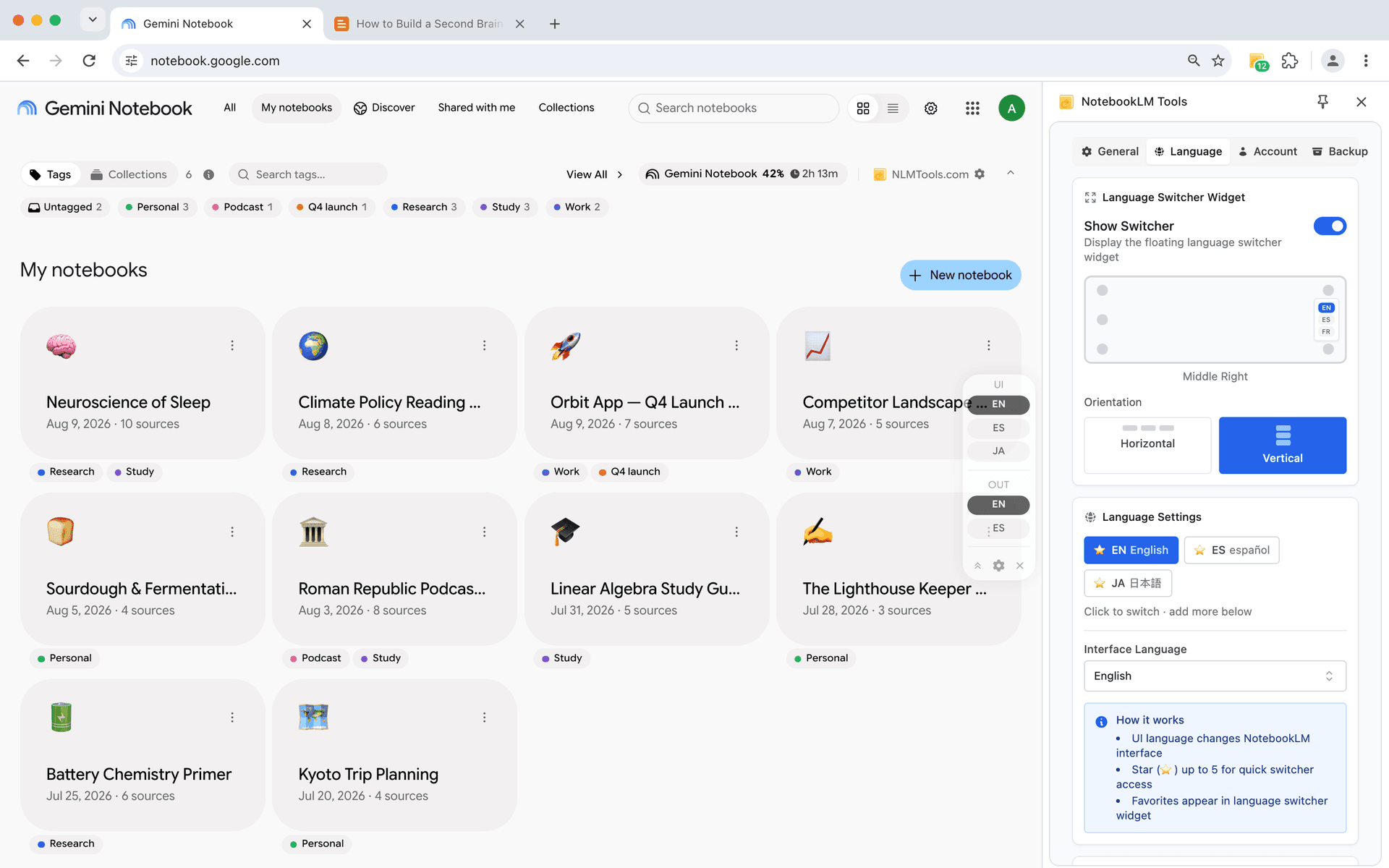Open the General tab
Viewport: 1389px width, 868px height.
point(1110,152)
